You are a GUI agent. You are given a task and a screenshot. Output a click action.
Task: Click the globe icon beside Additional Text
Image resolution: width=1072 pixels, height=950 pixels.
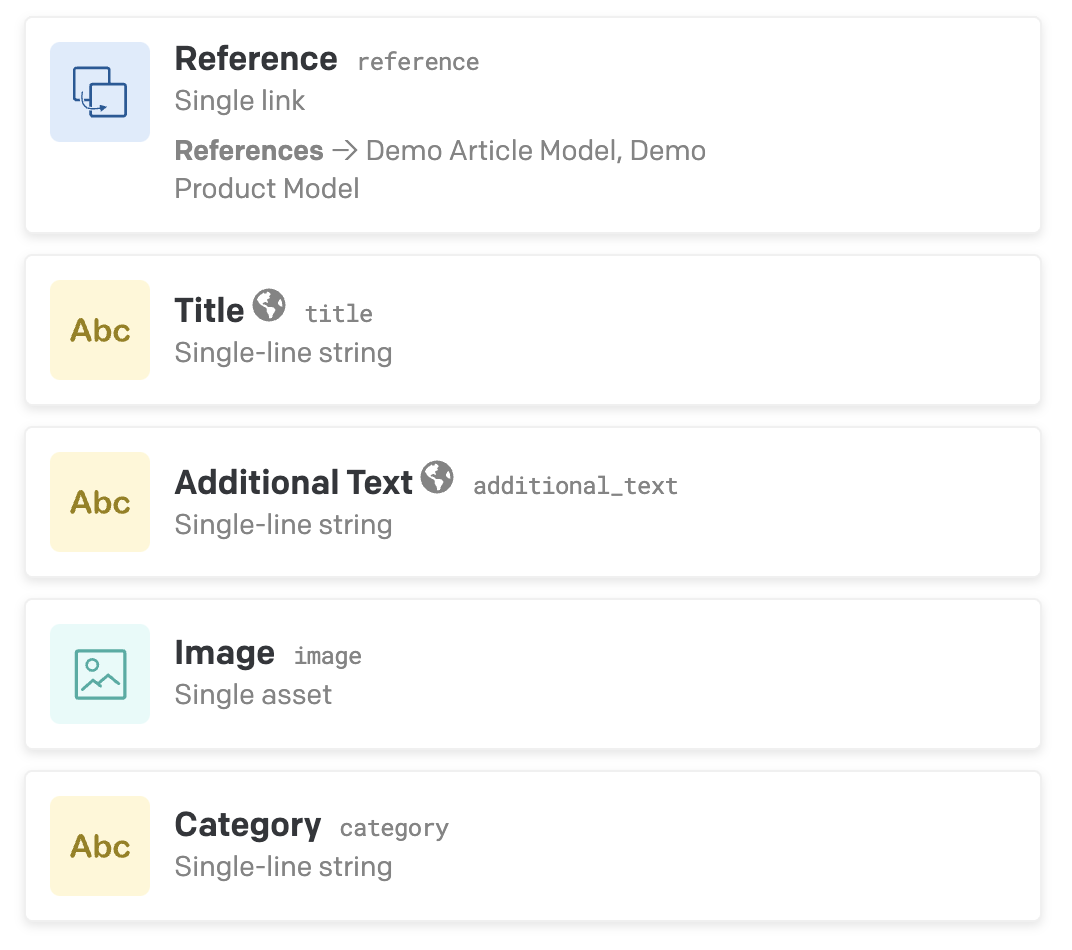click(x=437, y=477)
